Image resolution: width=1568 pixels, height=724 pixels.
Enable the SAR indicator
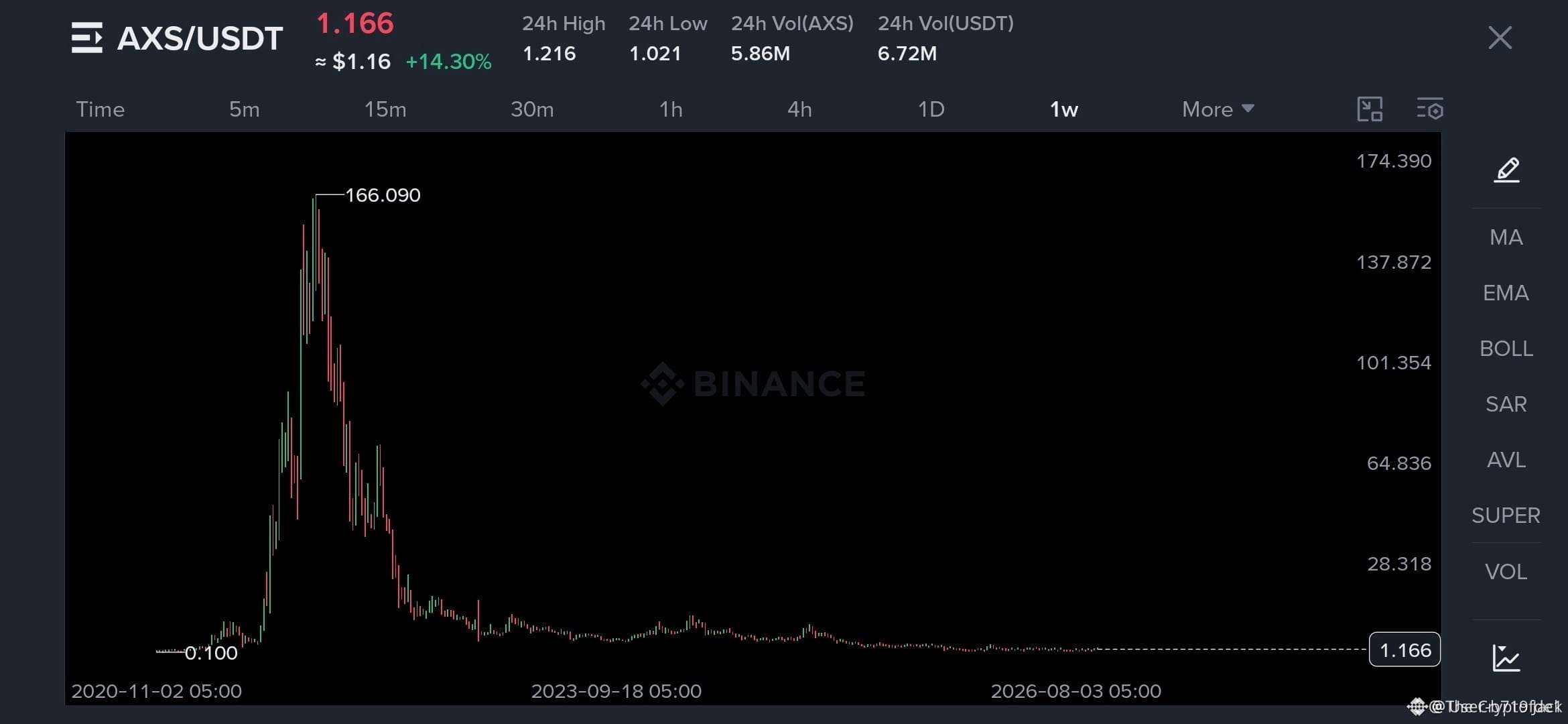tap(1506, 404)
